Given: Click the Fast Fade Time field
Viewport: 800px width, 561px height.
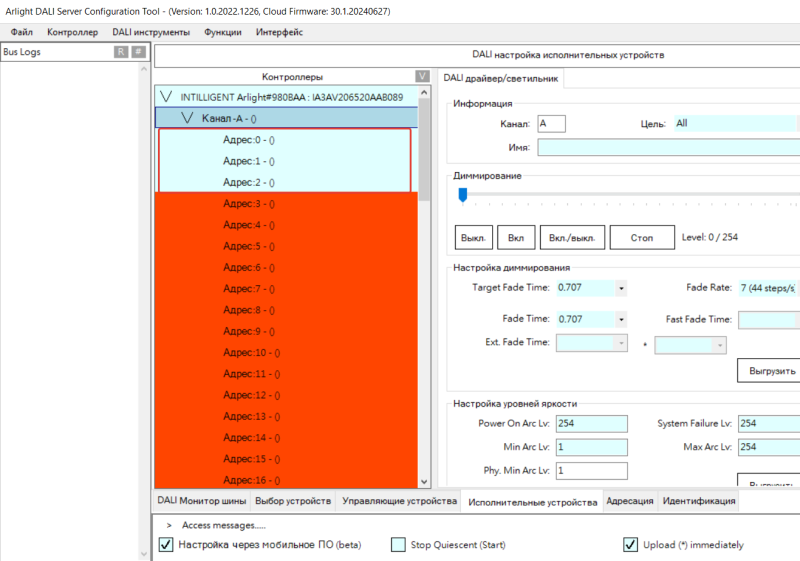Looking at the screenshot, I should point(767,320).
